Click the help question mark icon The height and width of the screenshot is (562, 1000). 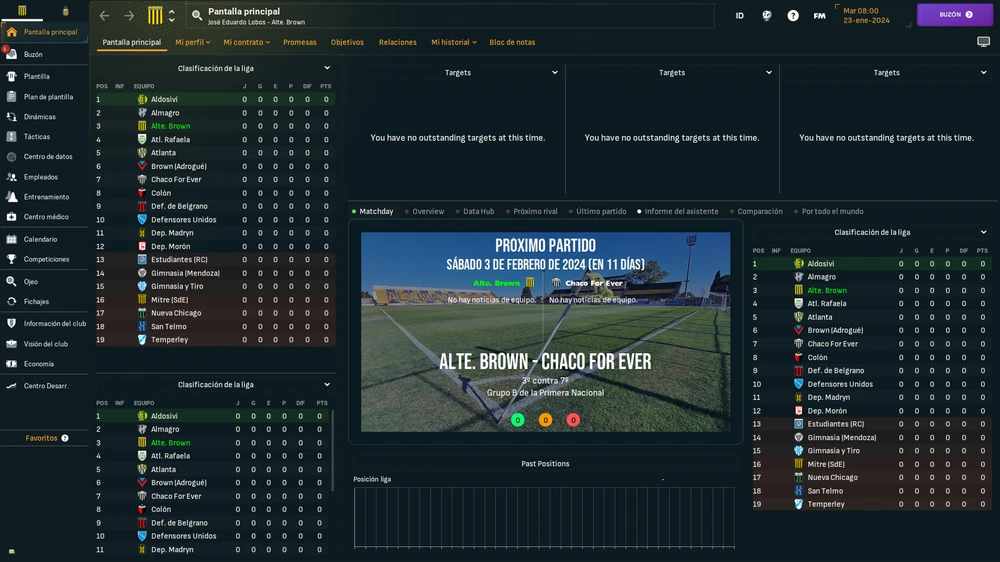[793, 16]
